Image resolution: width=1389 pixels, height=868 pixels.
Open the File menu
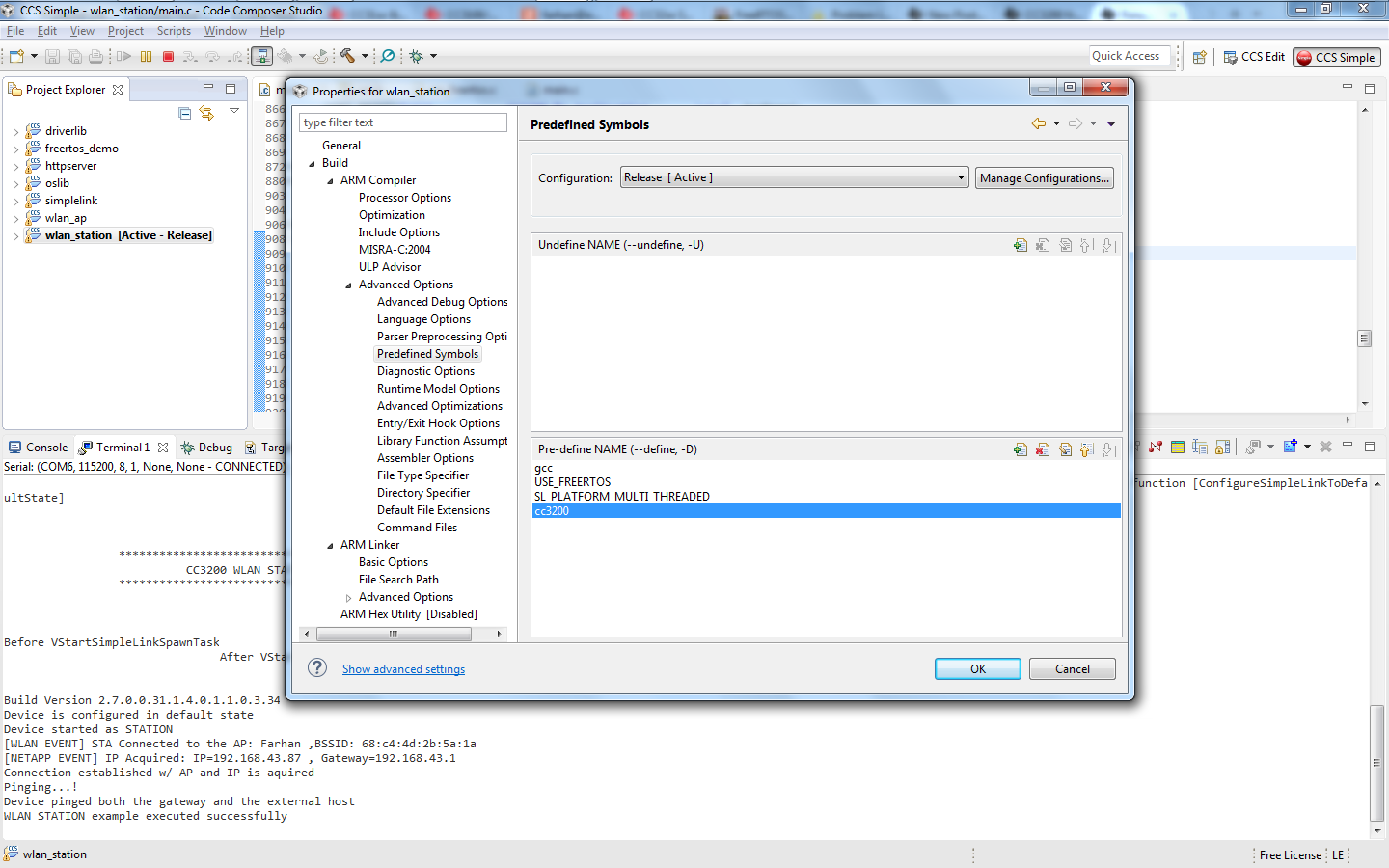point(15,31)
